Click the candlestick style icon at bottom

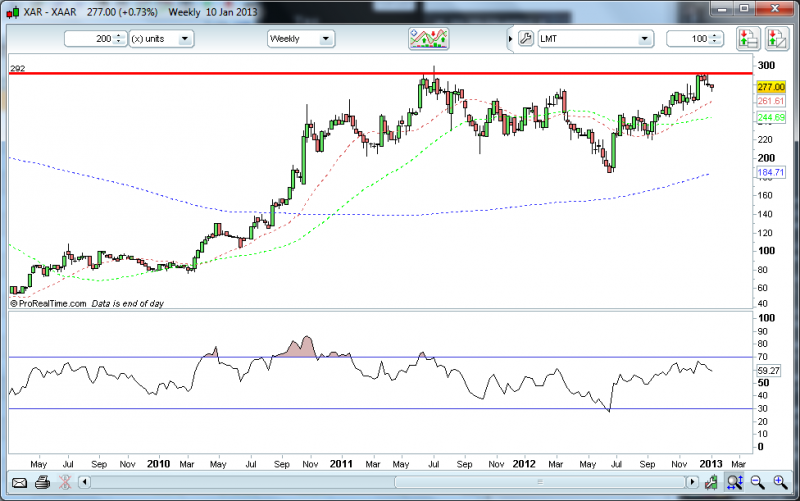710,482
